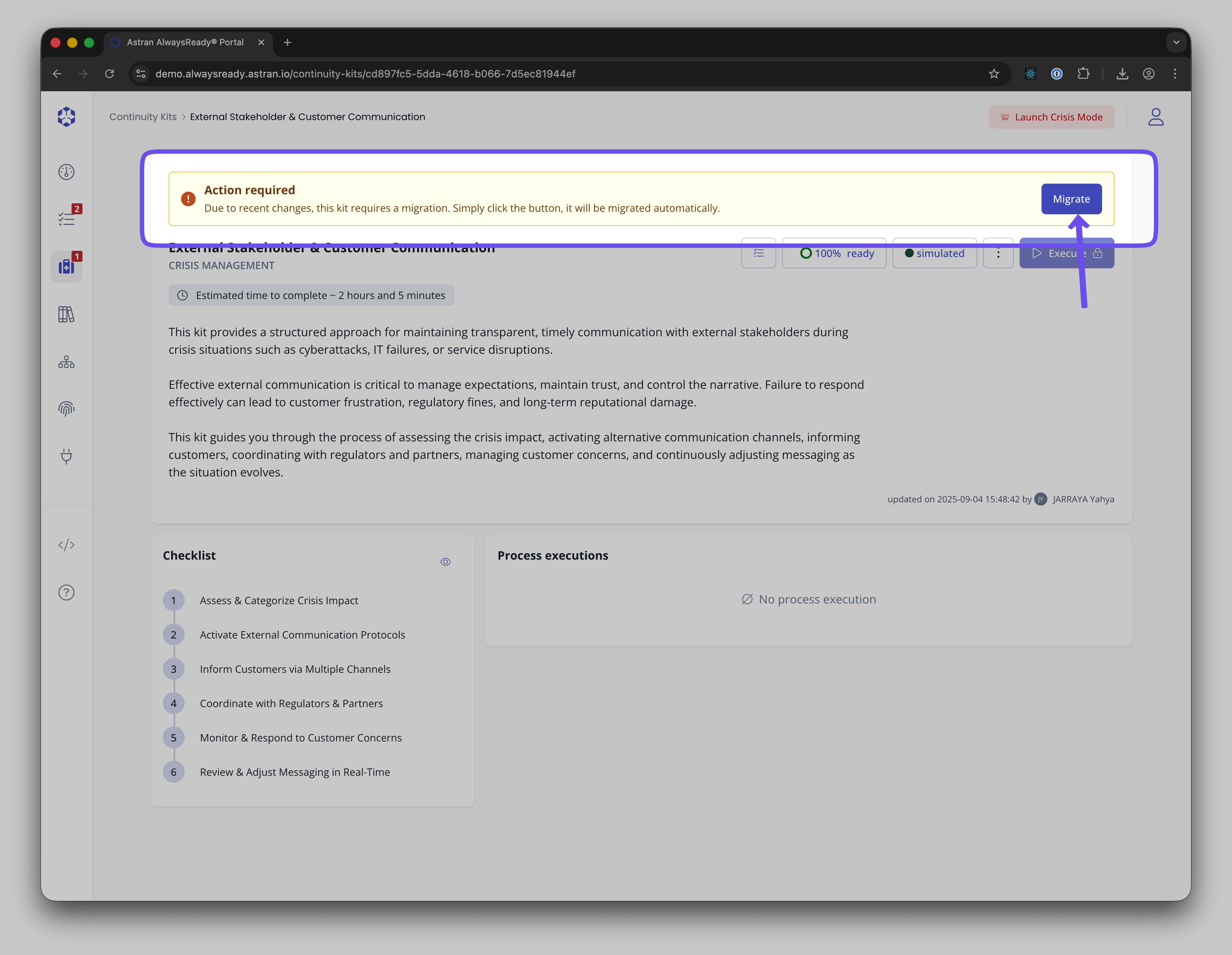Open the user profile menu icon
The height and width of the screenshot is (955, 1232).
click(1155, 117)
